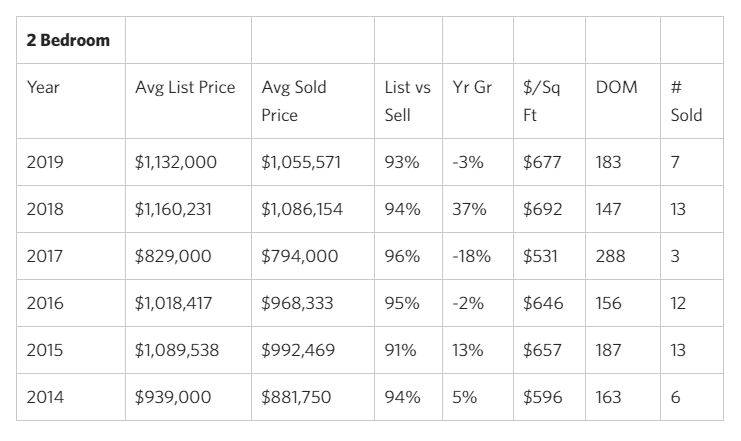Viewport: 741px width, 441px height.
Task: Select the $/Sq Ft column header
Action: point(542,100)
